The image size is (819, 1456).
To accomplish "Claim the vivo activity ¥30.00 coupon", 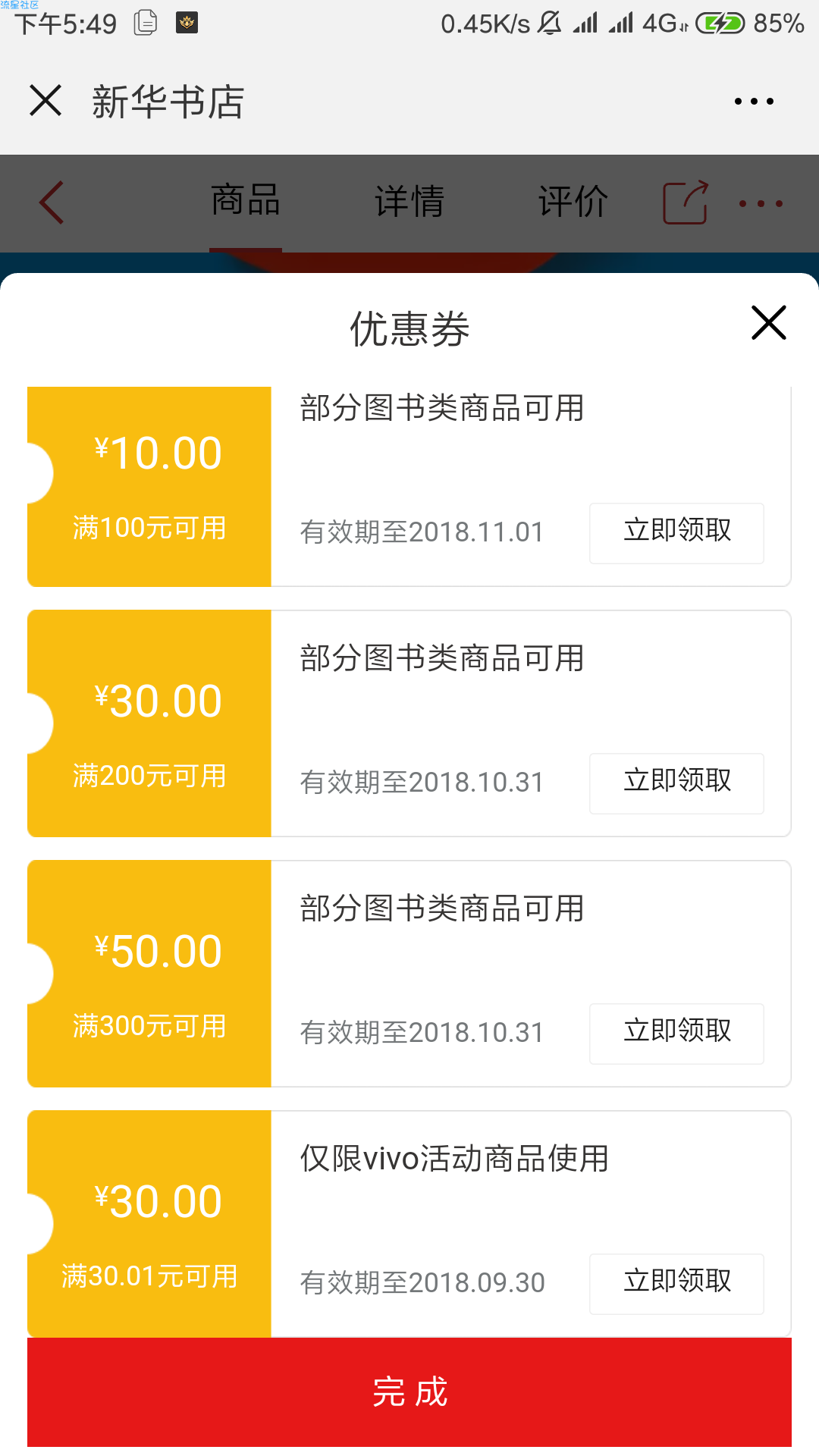I will click(676, 1284).
